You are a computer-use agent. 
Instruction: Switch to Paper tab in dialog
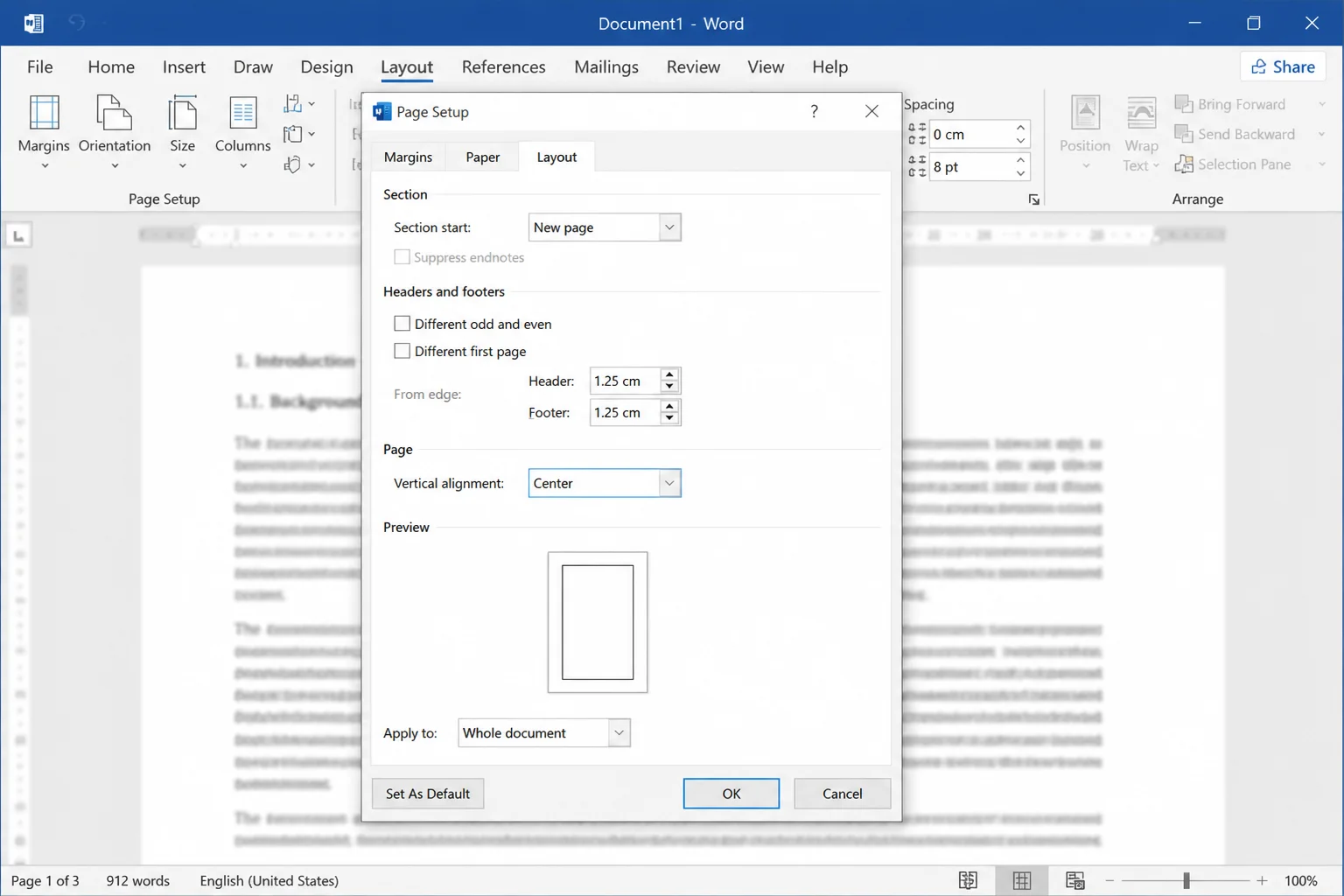(482, 157)
